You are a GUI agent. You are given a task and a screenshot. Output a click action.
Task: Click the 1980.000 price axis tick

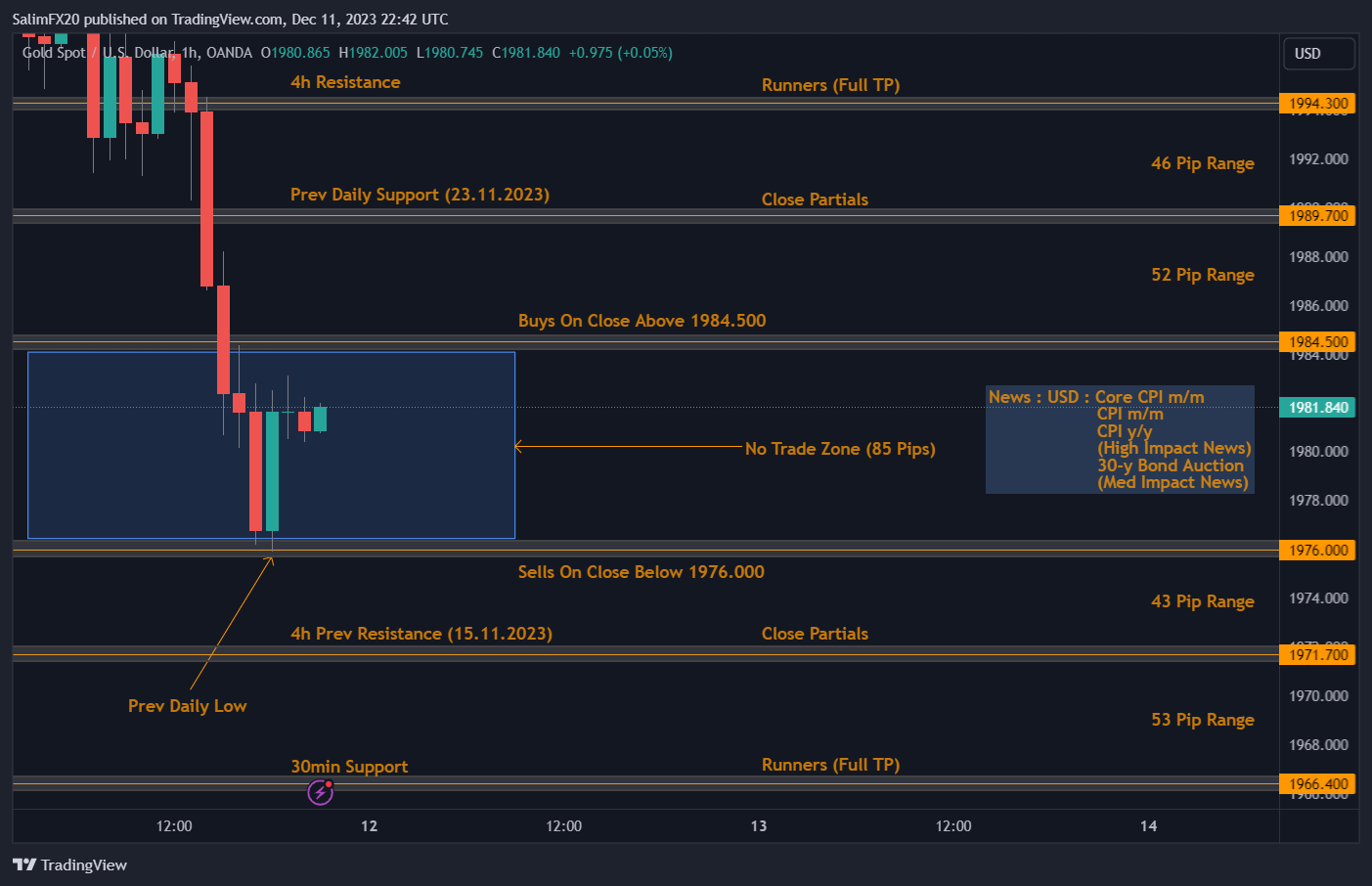point(1318,452)
